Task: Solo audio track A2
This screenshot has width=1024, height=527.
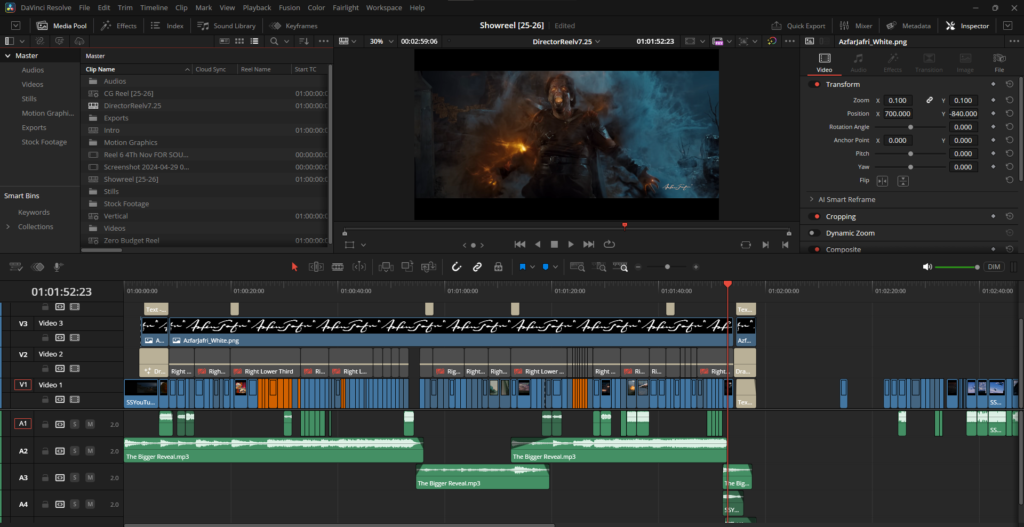Action: pyautogui.click(x=75, y=451)
